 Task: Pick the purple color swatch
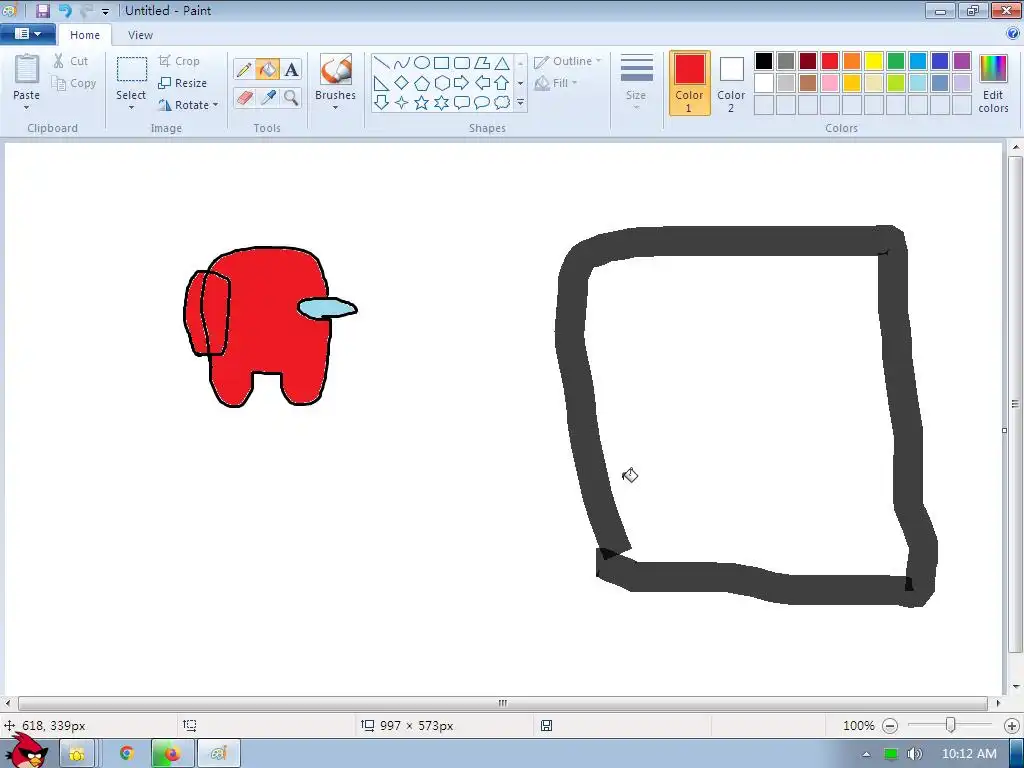pos(962,61)
